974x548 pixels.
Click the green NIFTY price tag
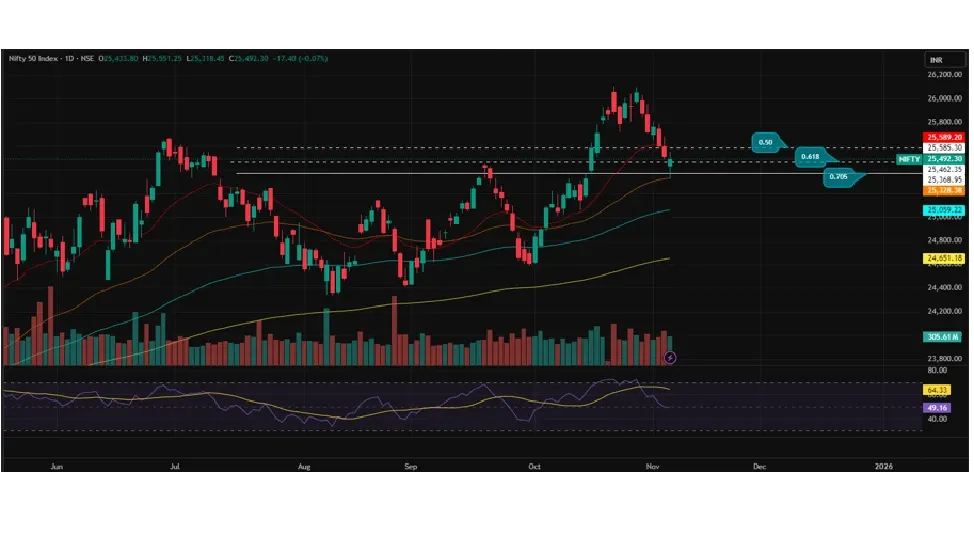909,159
